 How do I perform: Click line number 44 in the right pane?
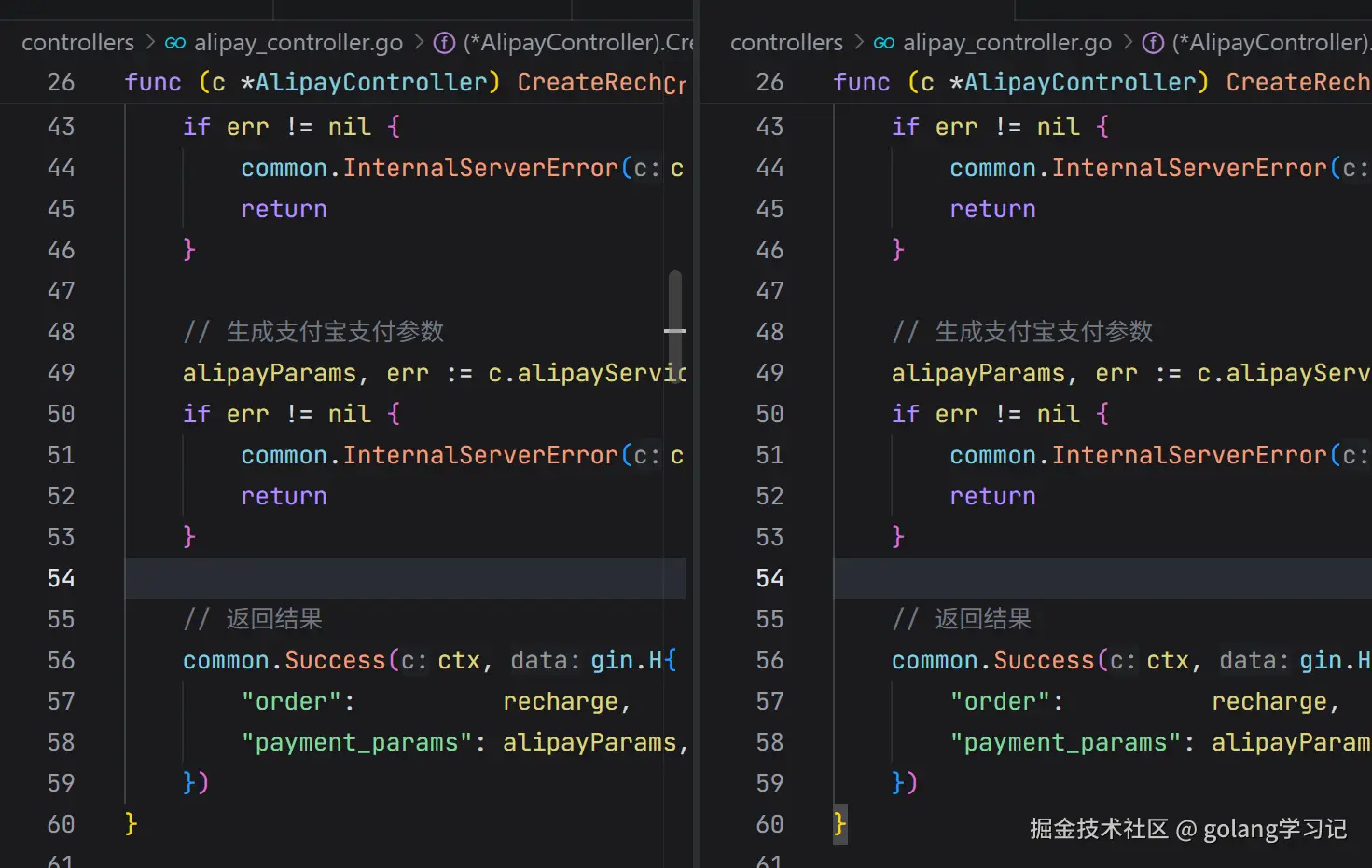769,168
